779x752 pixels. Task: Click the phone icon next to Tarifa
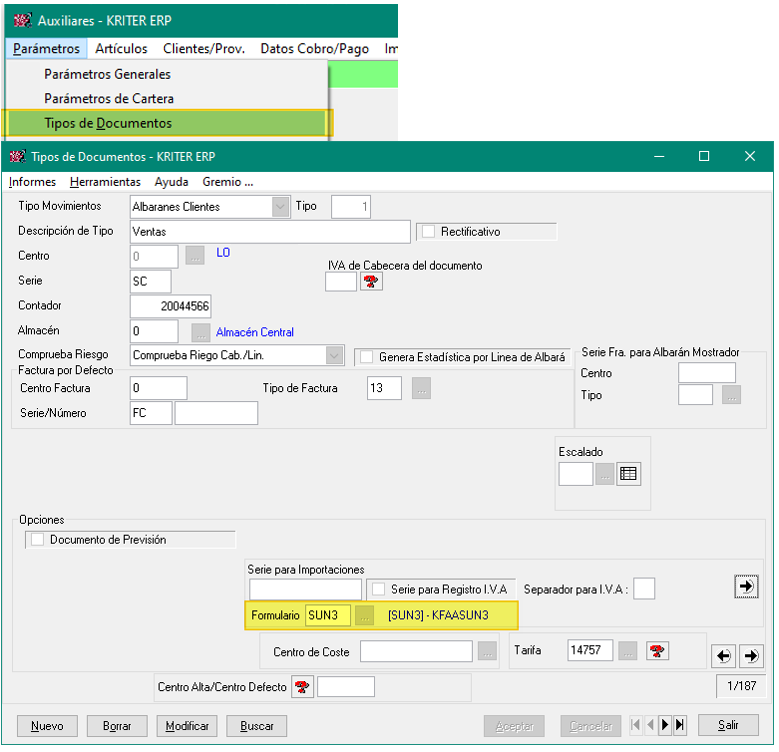pos(657,652)
